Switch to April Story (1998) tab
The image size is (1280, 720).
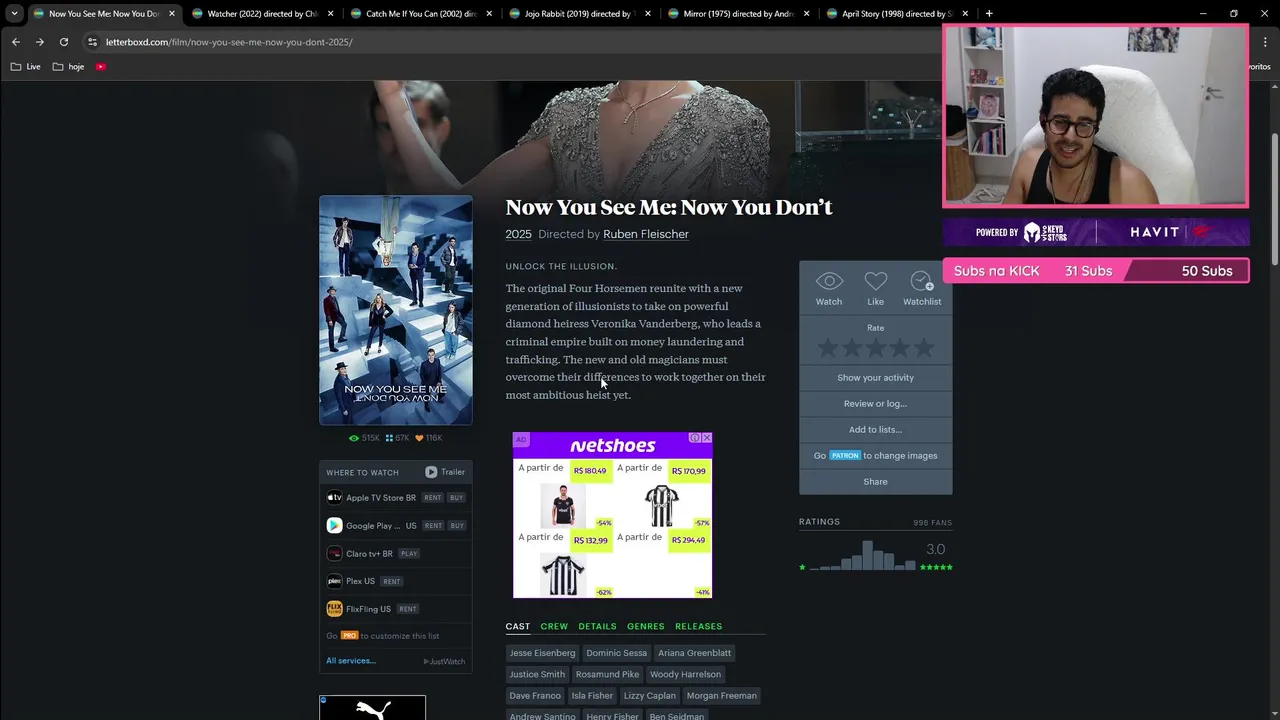point(897,14)
